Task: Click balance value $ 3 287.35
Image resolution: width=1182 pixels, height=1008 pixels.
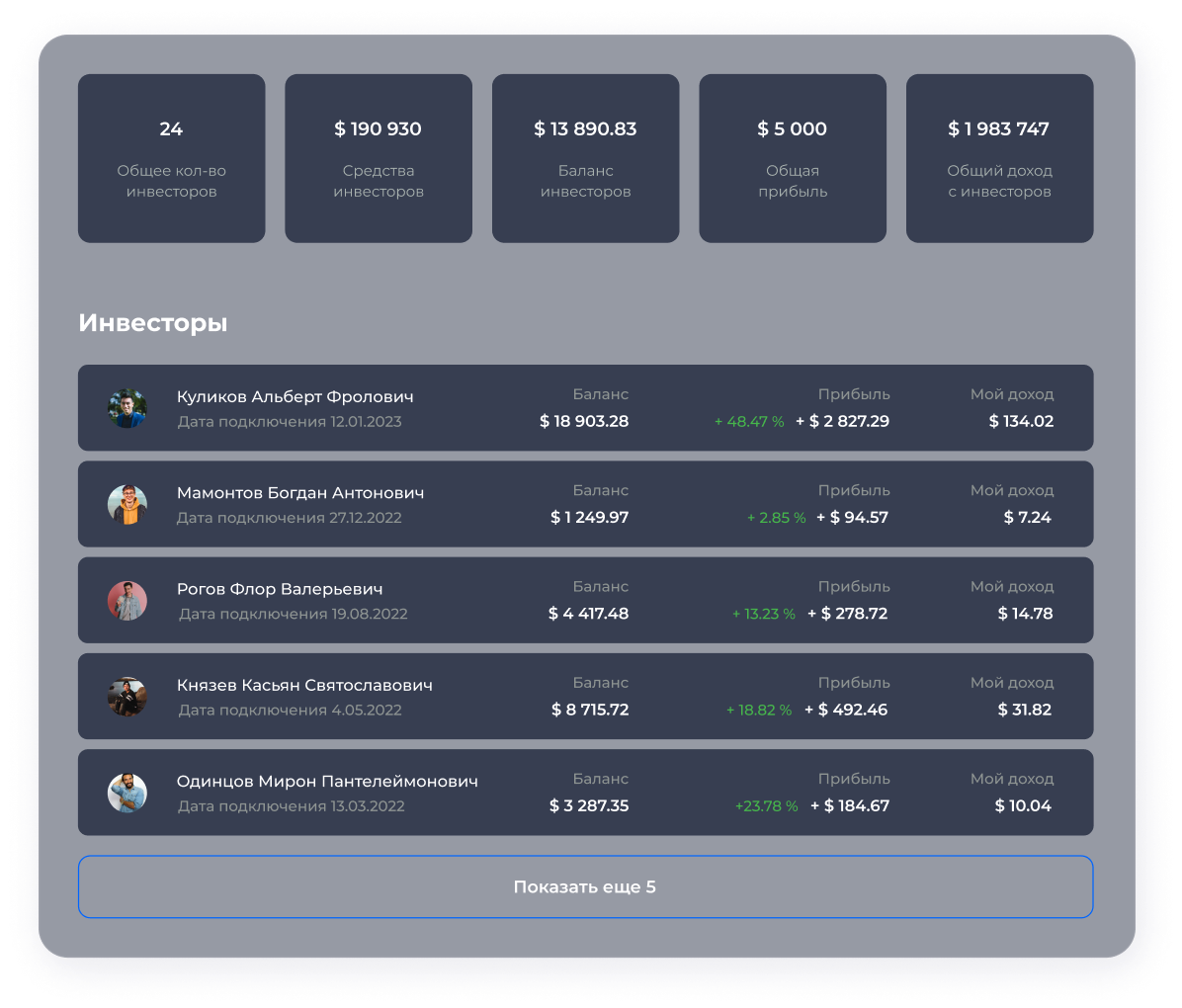Action: click(589, 806)
